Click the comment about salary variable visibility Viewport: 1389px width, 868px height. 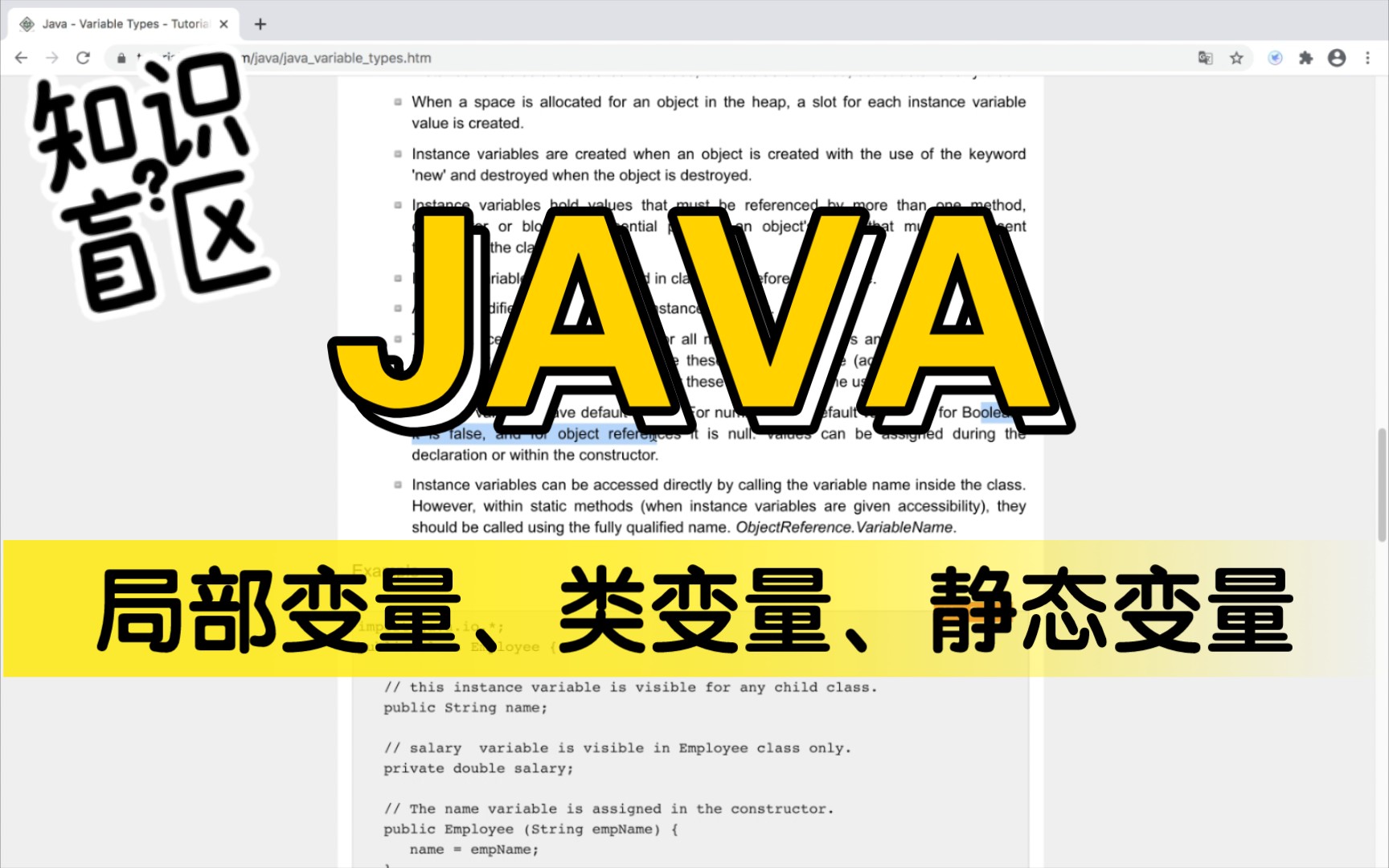coord(617,748)
